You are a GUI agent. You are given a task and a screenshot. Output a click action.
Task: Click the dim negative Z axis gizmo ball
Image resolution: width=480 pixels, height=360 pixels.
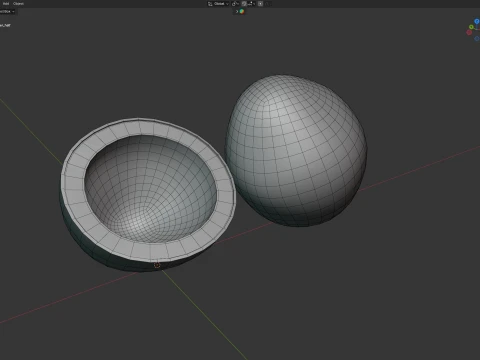(x=477, y=39)
